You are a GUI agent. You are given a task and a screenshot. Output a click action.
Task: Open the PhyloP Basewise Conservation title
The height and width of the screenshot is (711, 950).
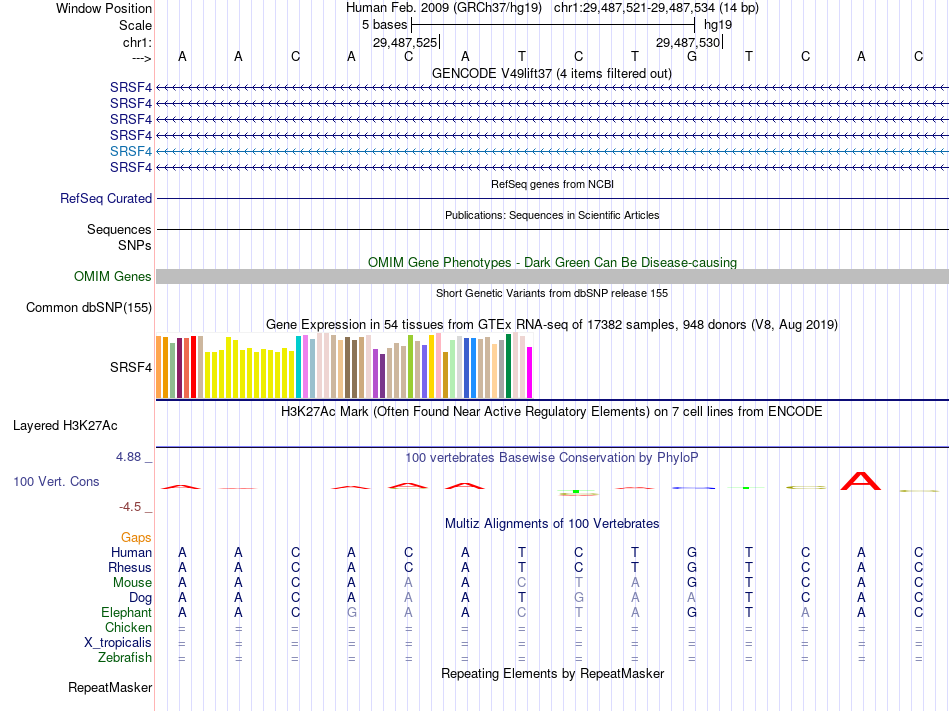click(x=552, y=457)
